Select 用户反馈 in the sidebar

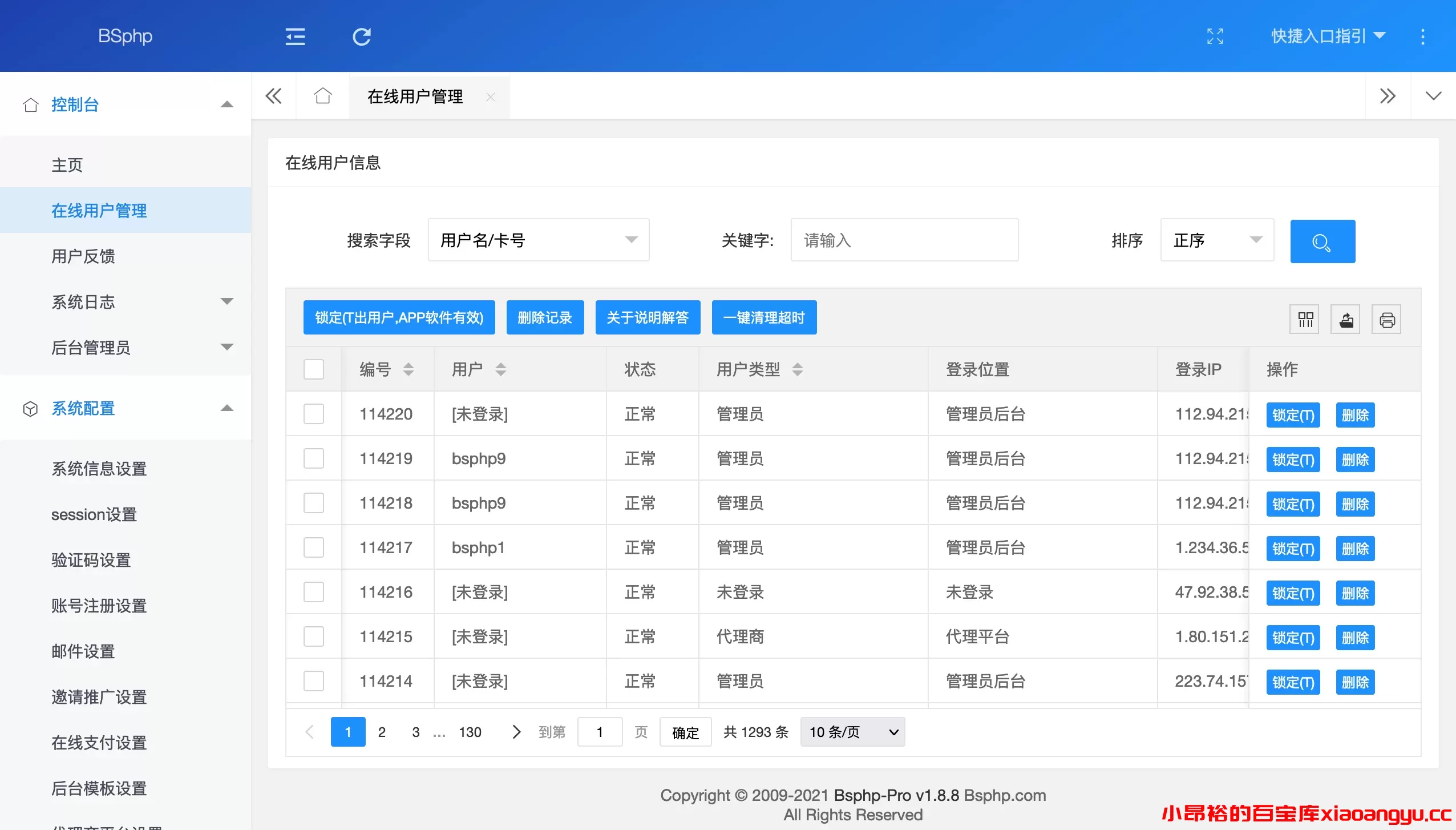[84, 256]
